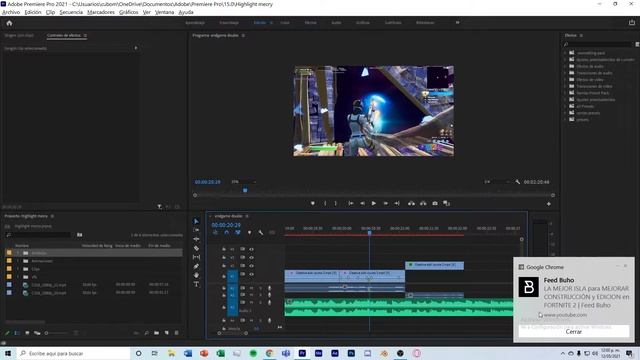Switch Project panel to List View
Screen dimensions: 640x360
coord(17,333)
